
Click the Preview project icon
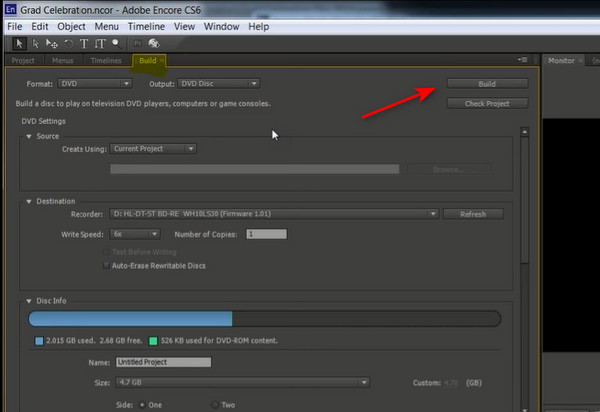click(154, 43)
